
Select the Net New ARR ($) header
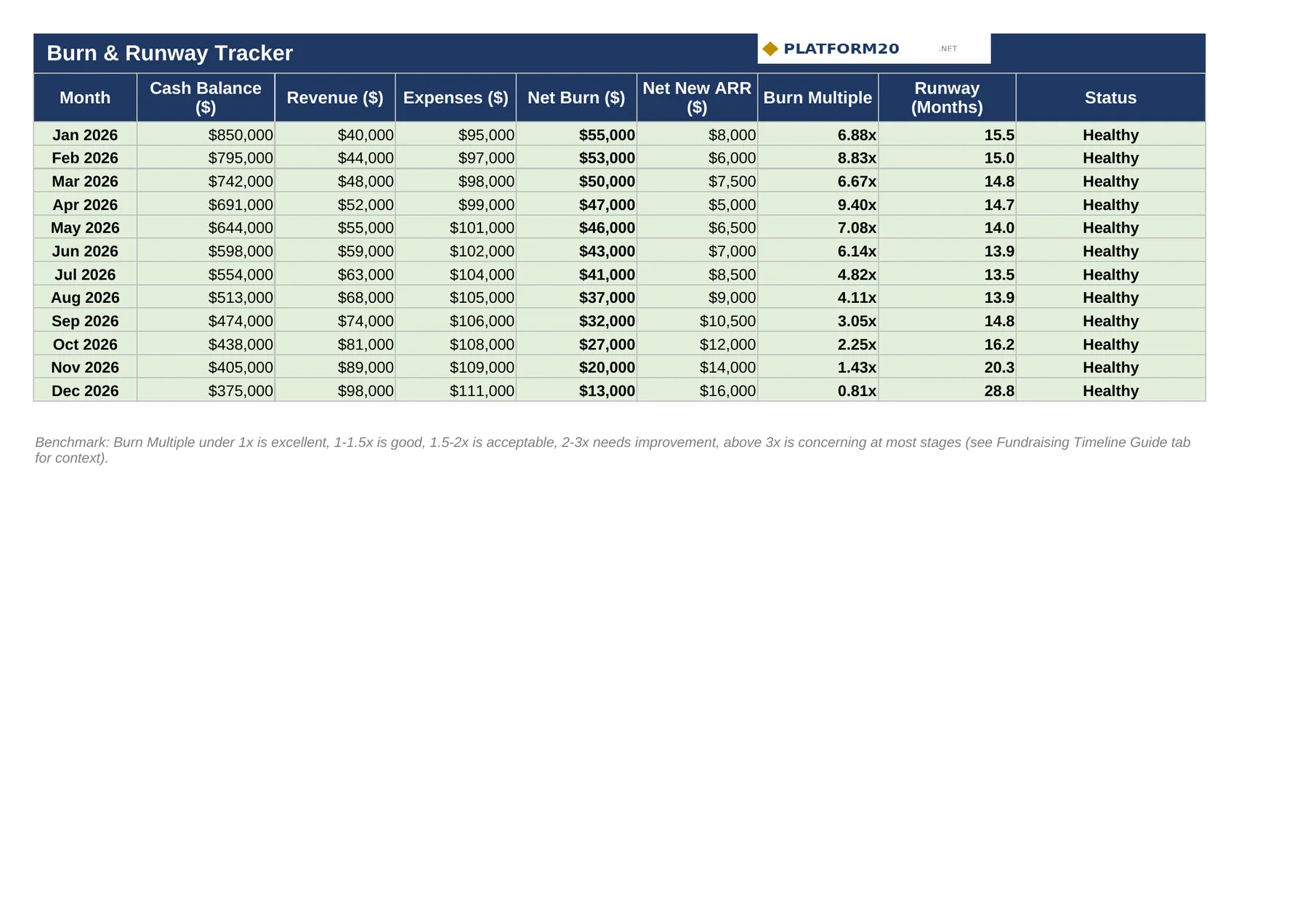pos(697,97)
